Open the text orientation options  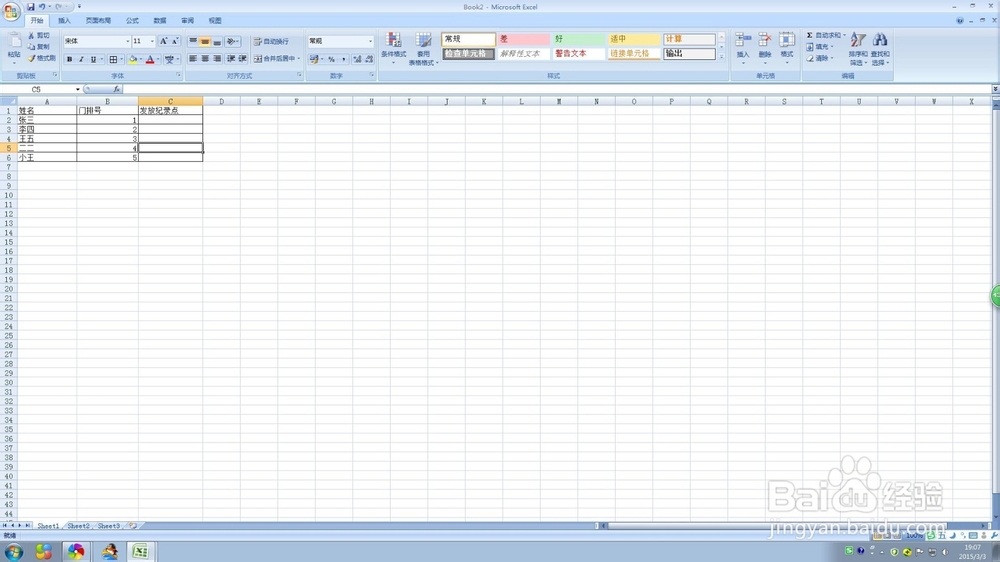233,41
